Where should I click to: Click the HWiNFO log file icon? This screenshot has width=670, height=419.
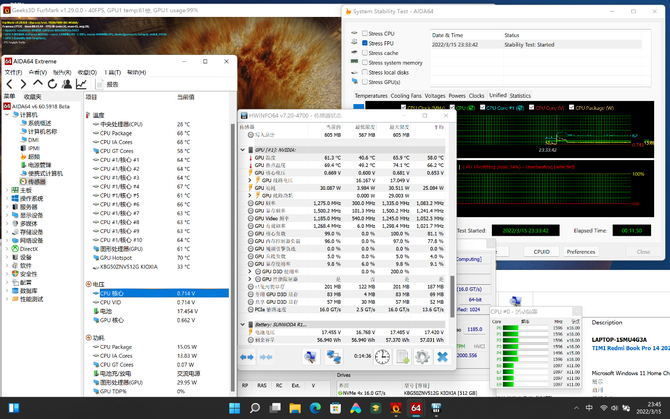coord(400,356)
